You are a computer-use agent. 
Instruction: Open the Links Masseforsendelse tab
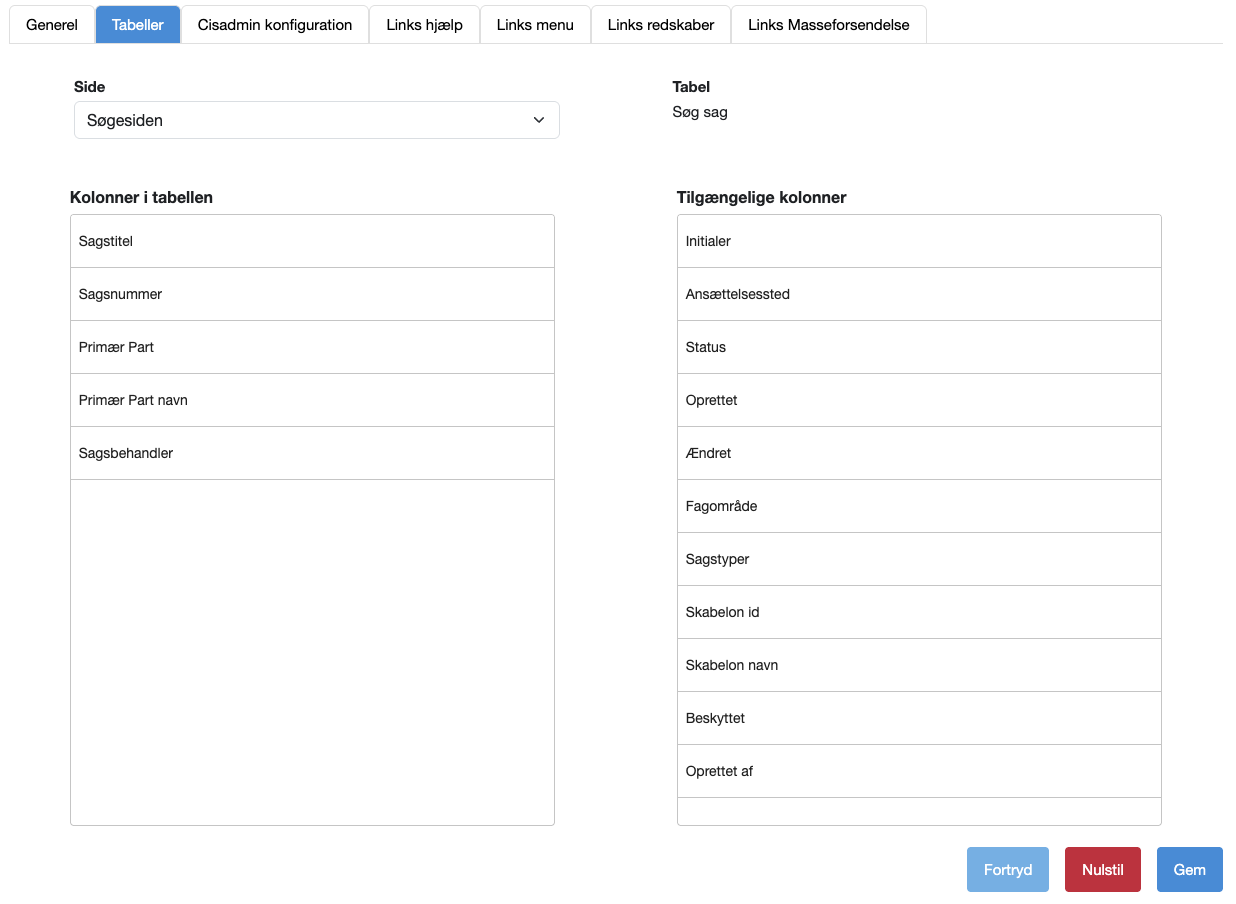click(828, 25)
